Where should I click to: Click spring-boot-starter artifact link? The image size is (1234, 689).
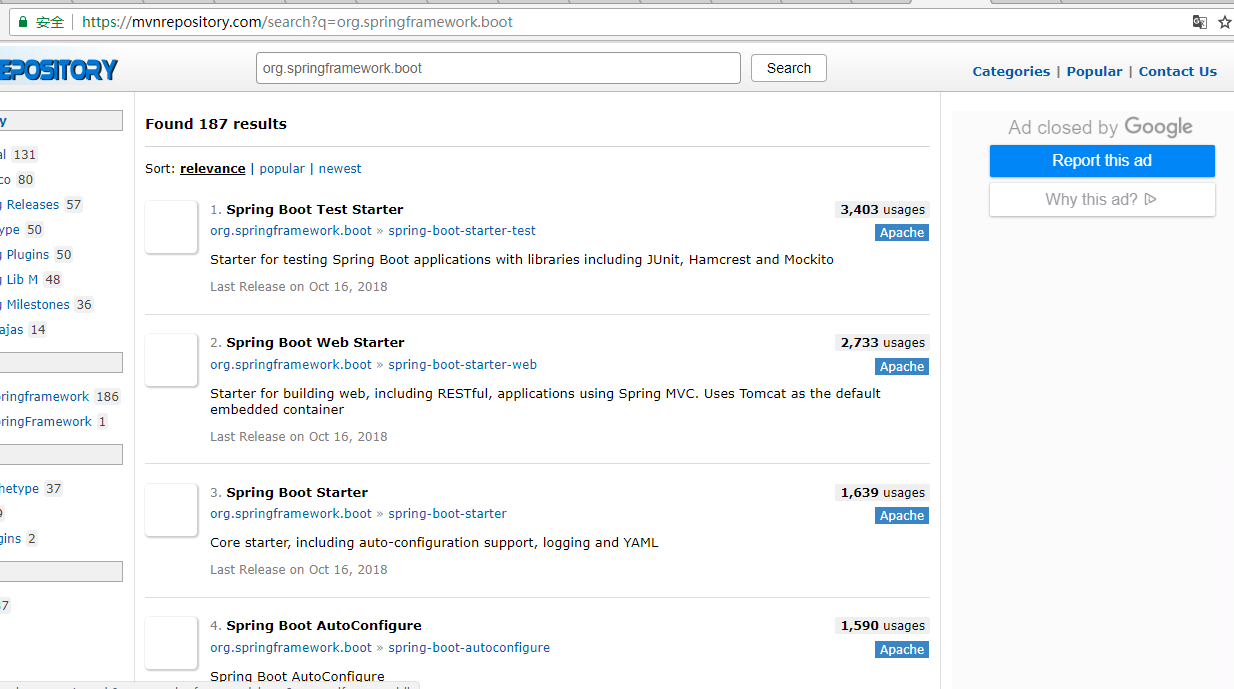click(x=447, y=514)
